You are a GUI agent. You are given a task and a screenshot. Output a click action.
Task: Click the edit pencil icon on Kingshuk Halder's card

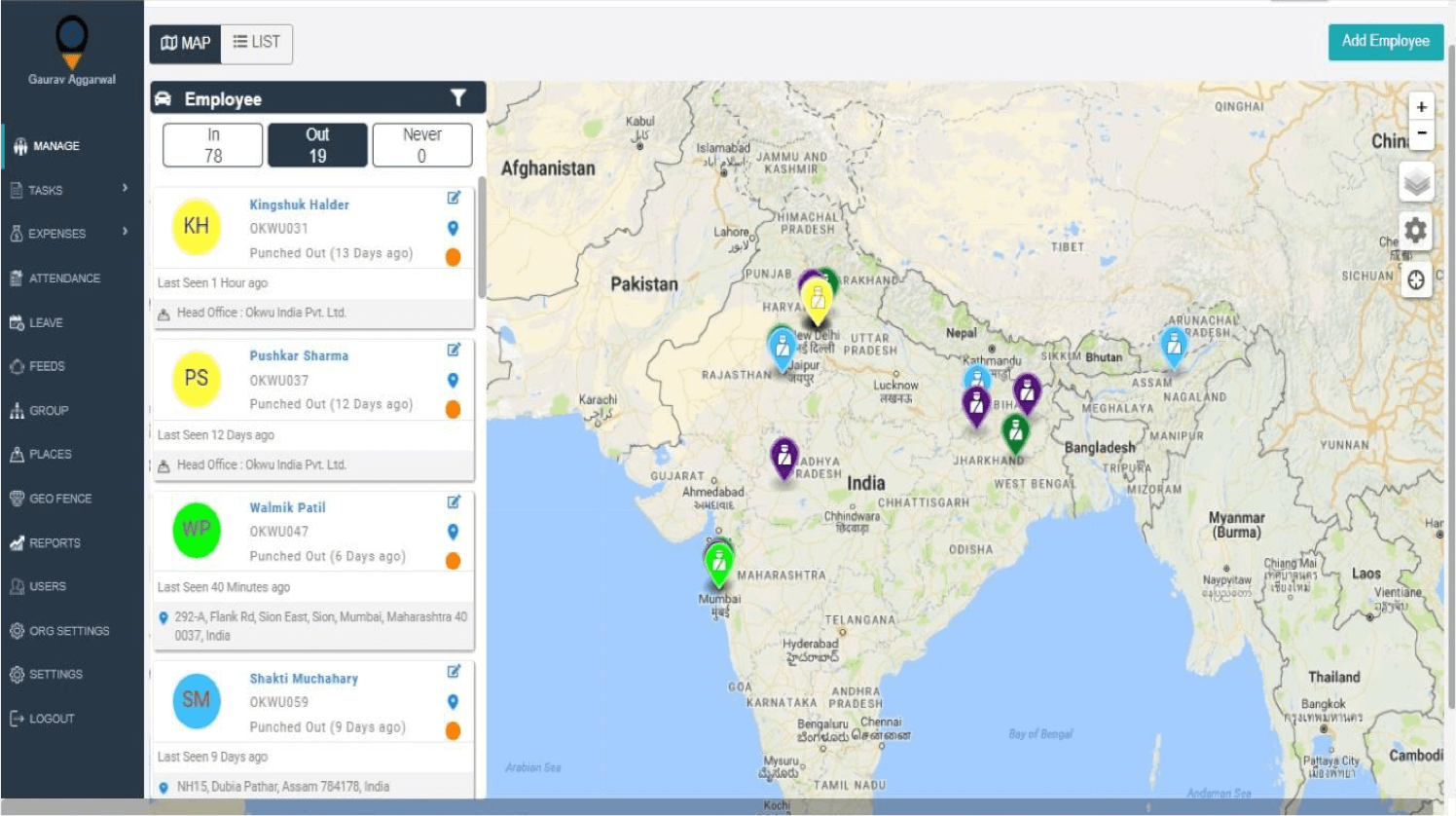point(453,200)
